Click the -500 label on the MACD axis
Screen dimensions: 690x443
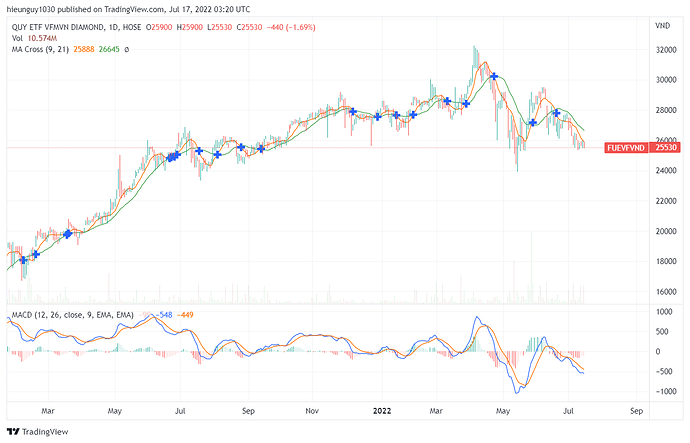[x=664, y=372]
